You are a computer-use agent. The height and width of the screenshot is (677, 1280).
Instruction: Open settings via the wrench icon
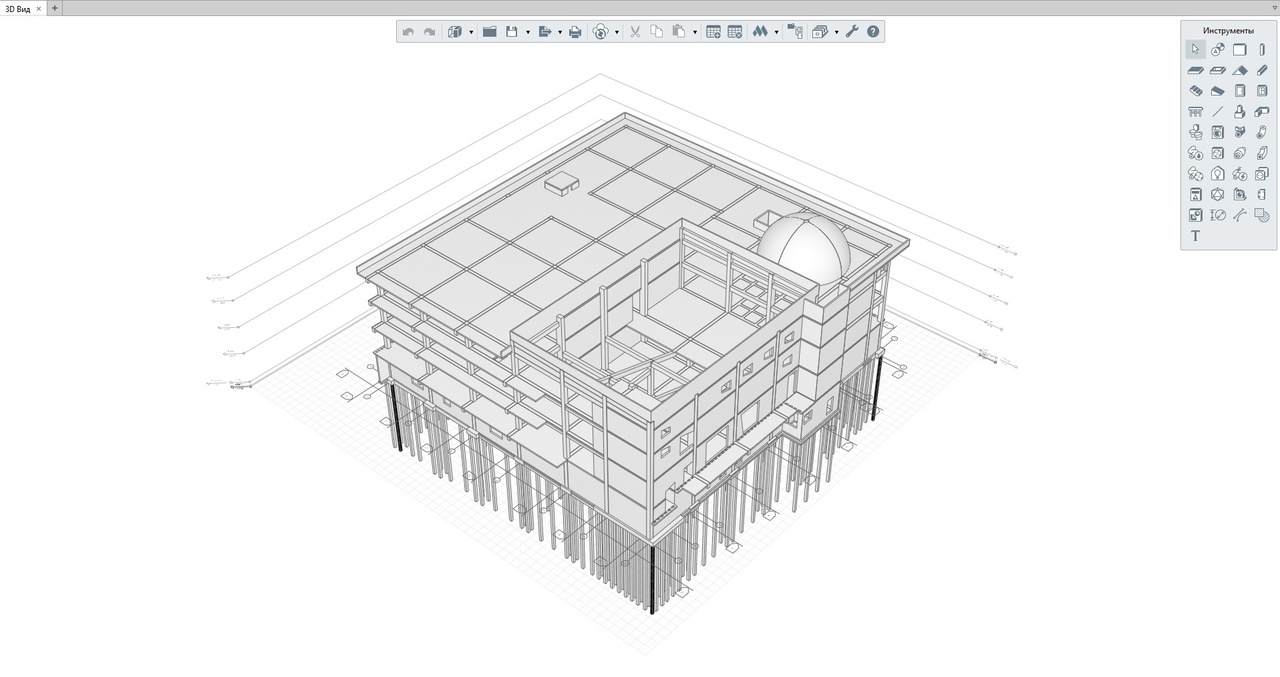852,32
